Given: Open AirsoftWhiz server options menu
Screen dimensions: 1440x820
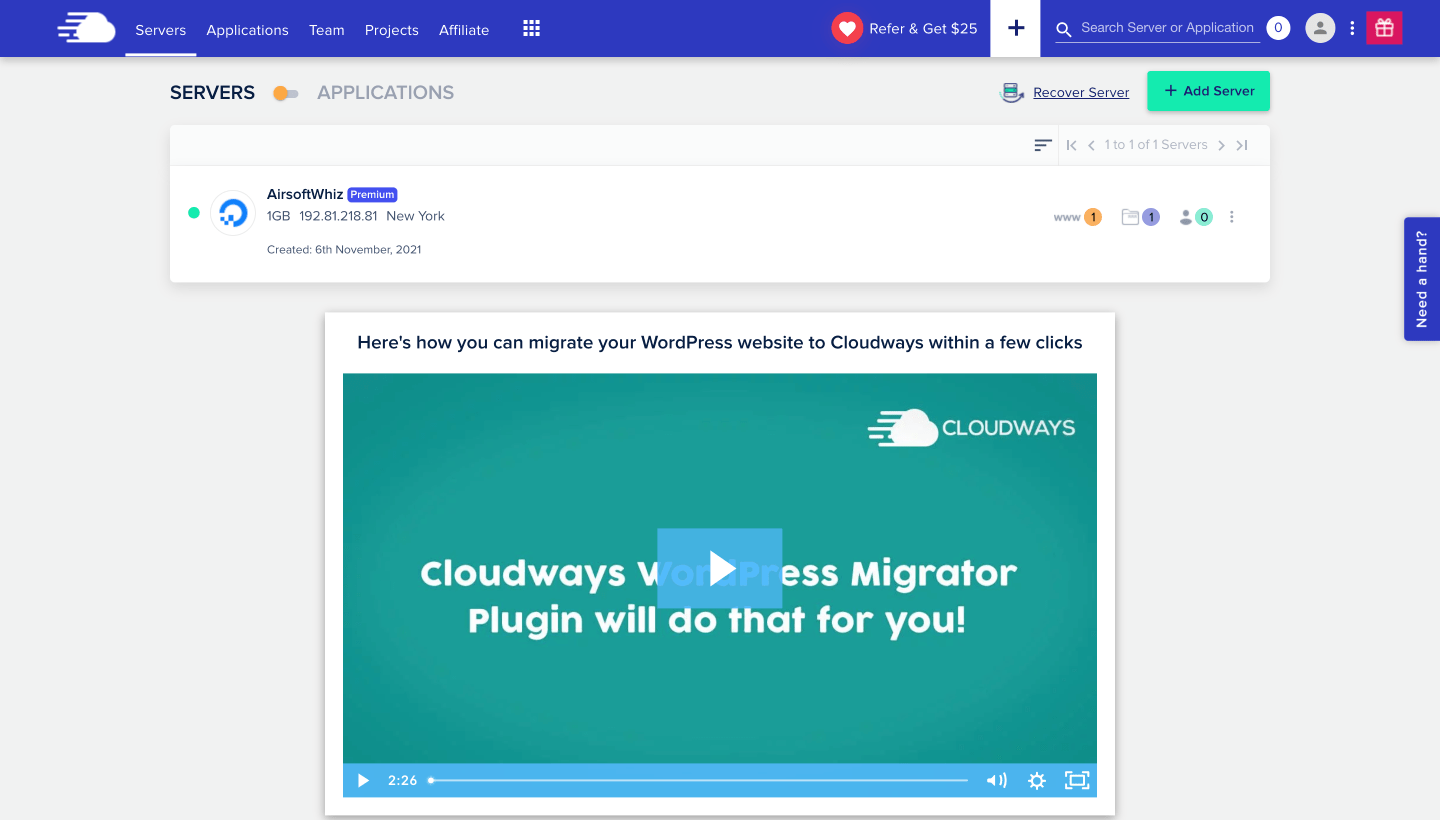Looking at the screenshot, I should click(1232, 217).
